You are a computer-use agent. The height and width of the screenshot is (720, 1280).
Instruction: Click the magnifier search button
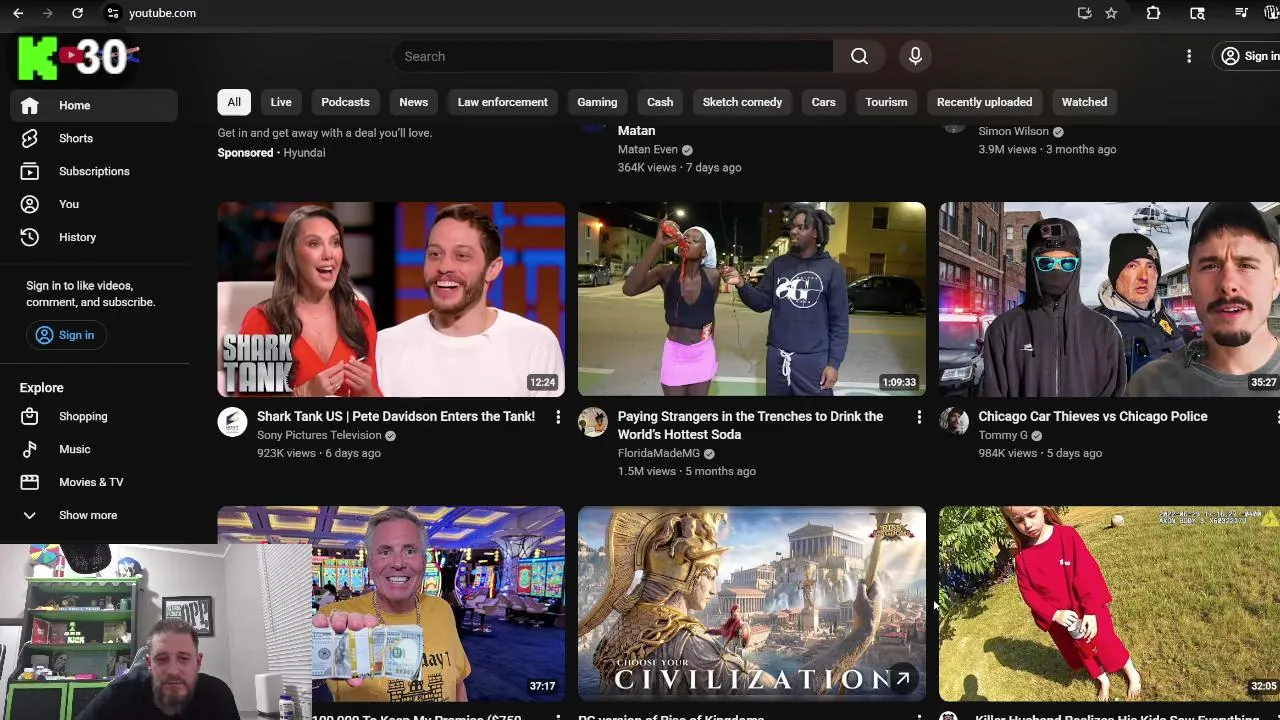pyautogui.click(x=859, y=56)
